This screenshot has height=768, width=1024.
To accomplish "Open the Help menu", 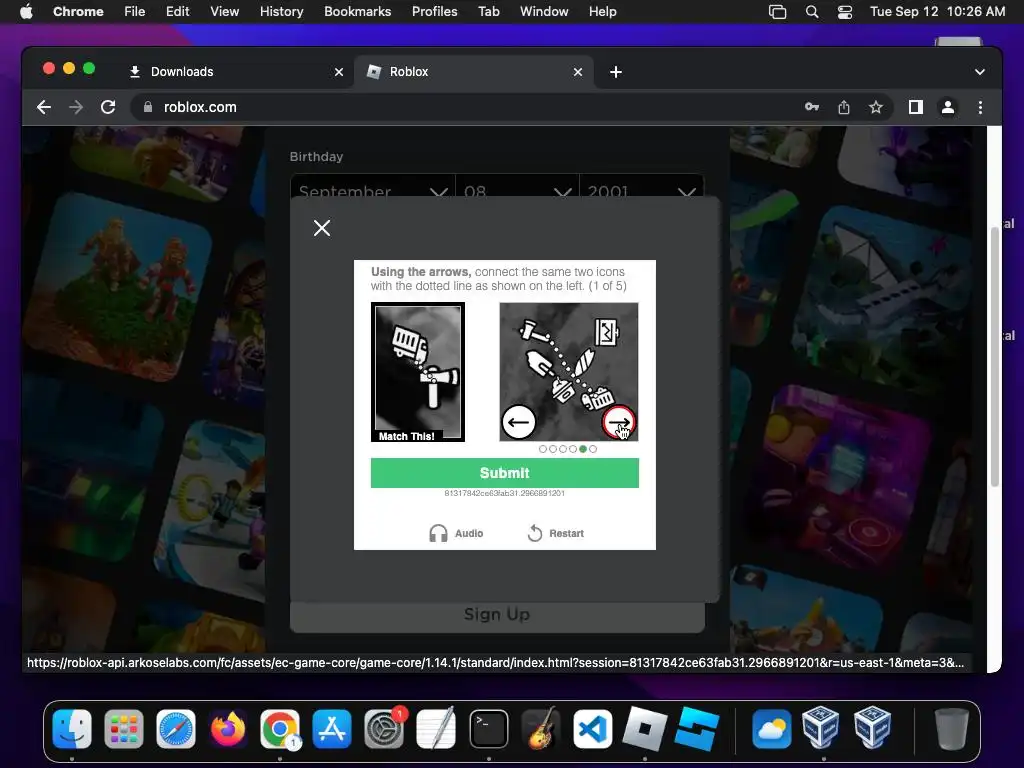I will coord(602,11).
